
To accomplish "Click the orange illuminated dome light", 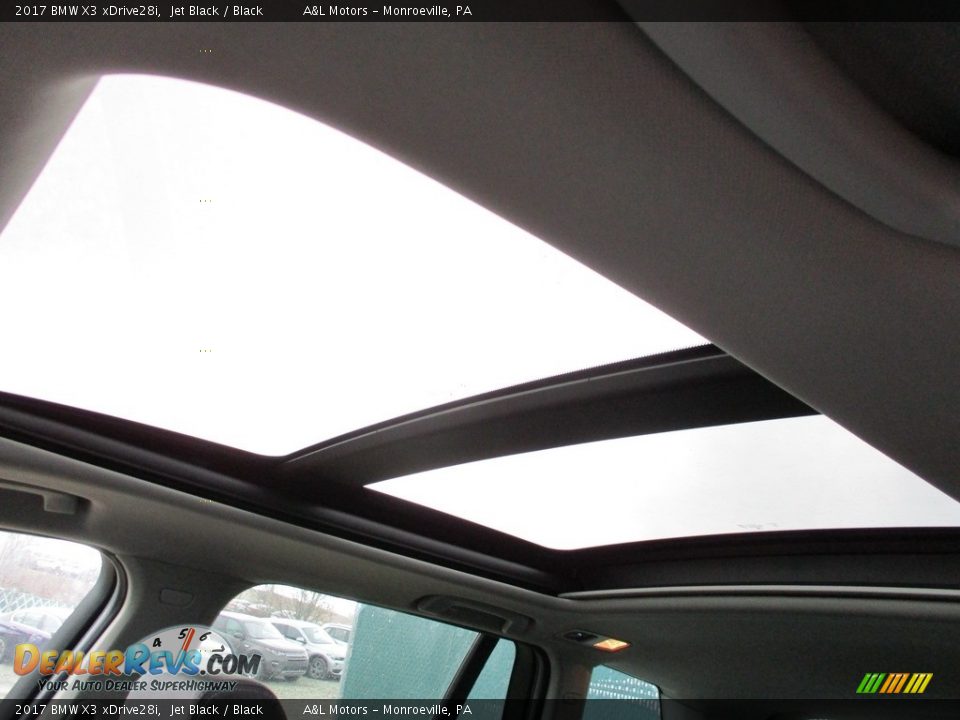I will tap(609, 644).
